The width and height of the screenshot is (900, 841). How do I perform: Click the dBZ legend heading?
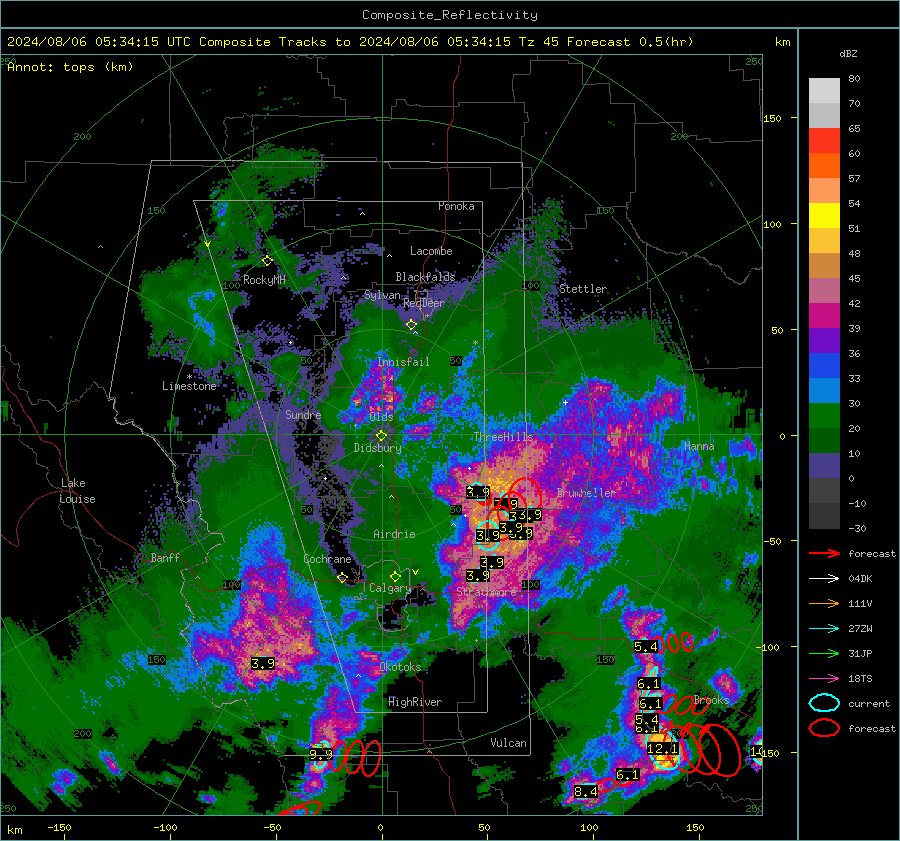click(x=848, y=53)
